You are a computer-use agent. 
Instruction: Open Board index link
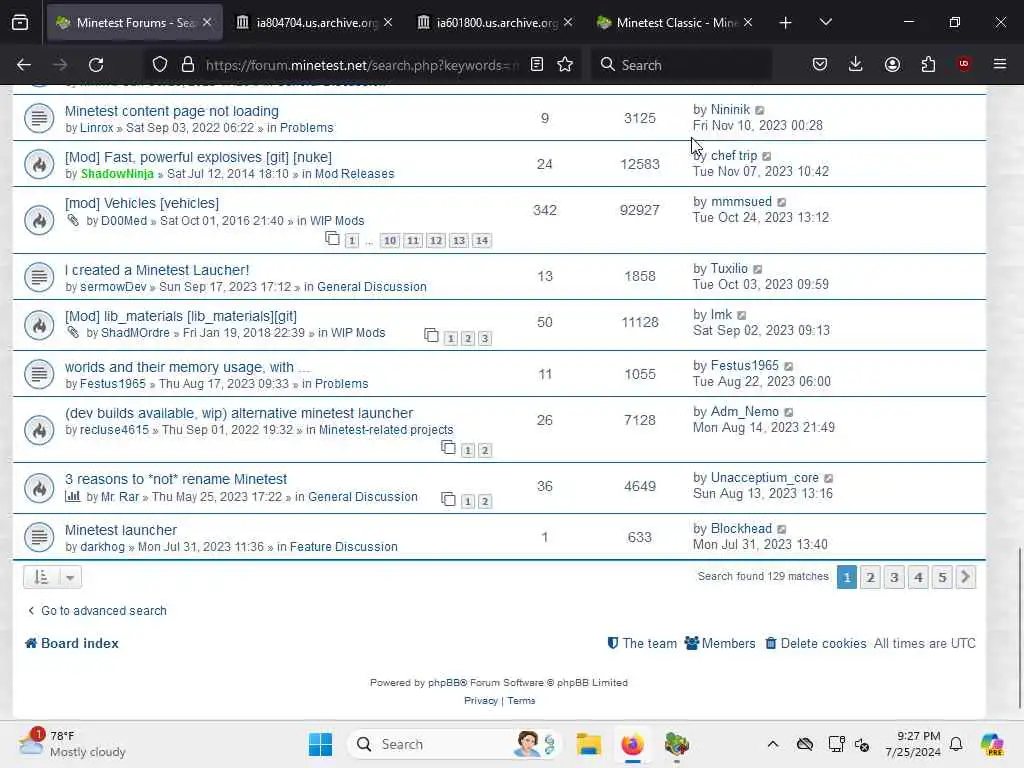tap(72, 643)
